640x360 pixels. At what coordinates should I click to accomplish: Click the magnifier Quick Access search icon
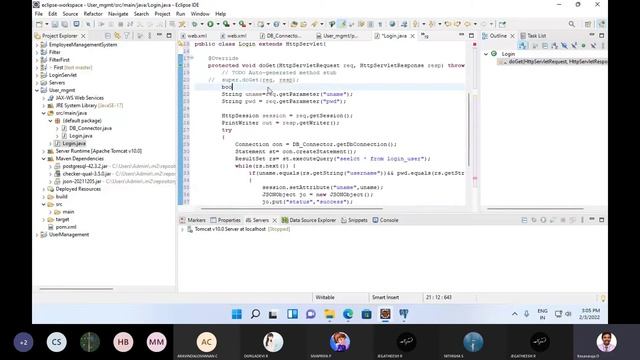click(572, 24)
